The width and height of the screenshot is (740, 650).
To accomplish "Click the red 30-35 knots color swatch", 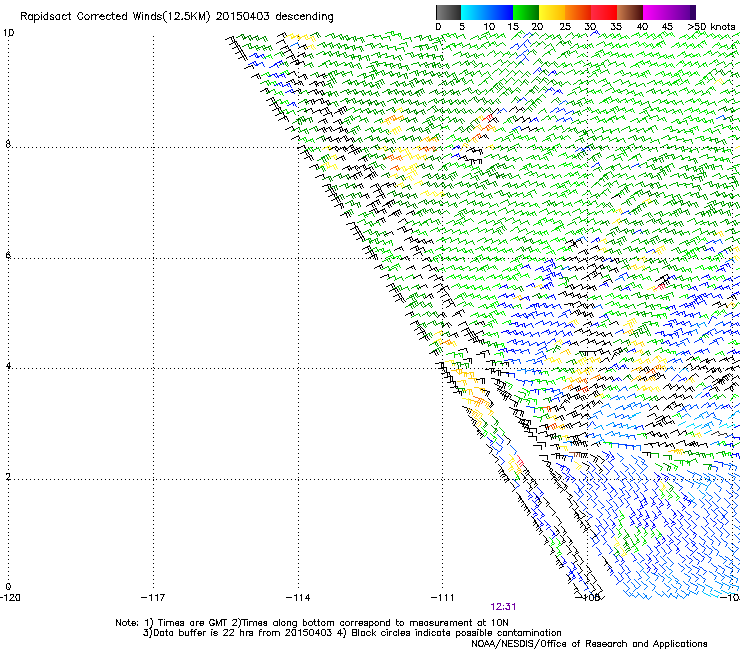I will [604, 12].
